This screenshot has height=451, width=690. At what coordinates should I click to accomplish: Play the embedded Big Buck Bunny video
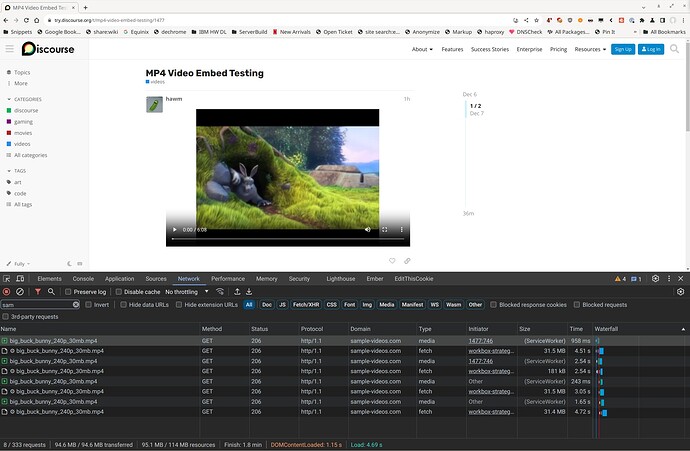[175, 230]
